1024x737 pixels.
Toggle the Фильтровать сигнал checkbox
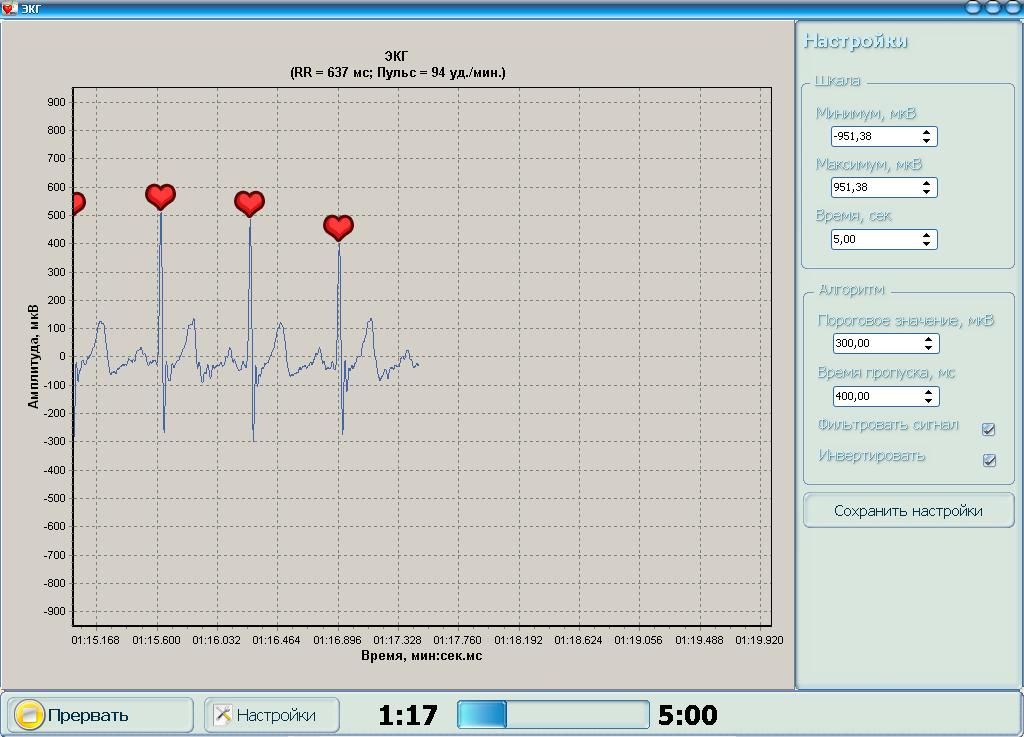click(x=989, y=429)
